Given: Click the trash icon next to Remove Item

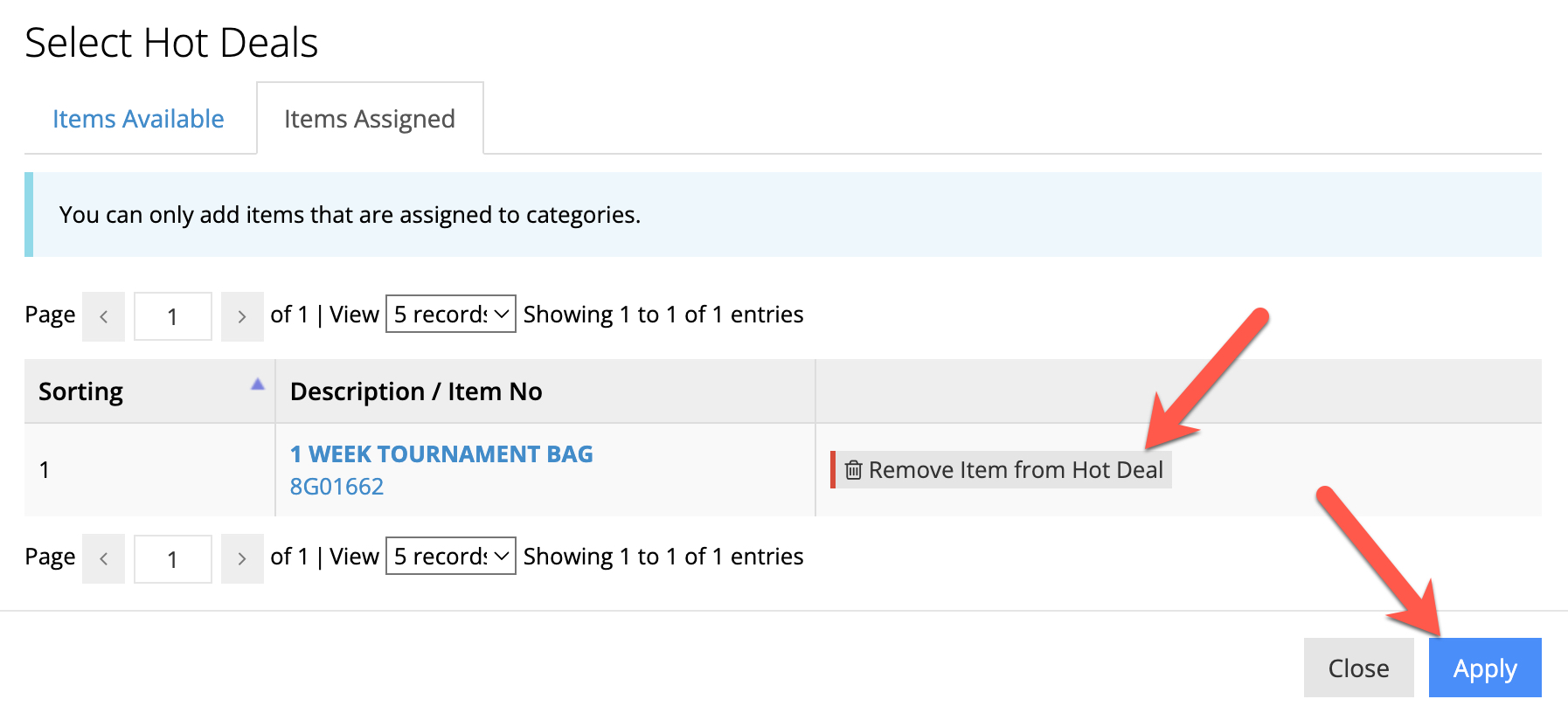Looking at the screenshot, I should [853, 470].
